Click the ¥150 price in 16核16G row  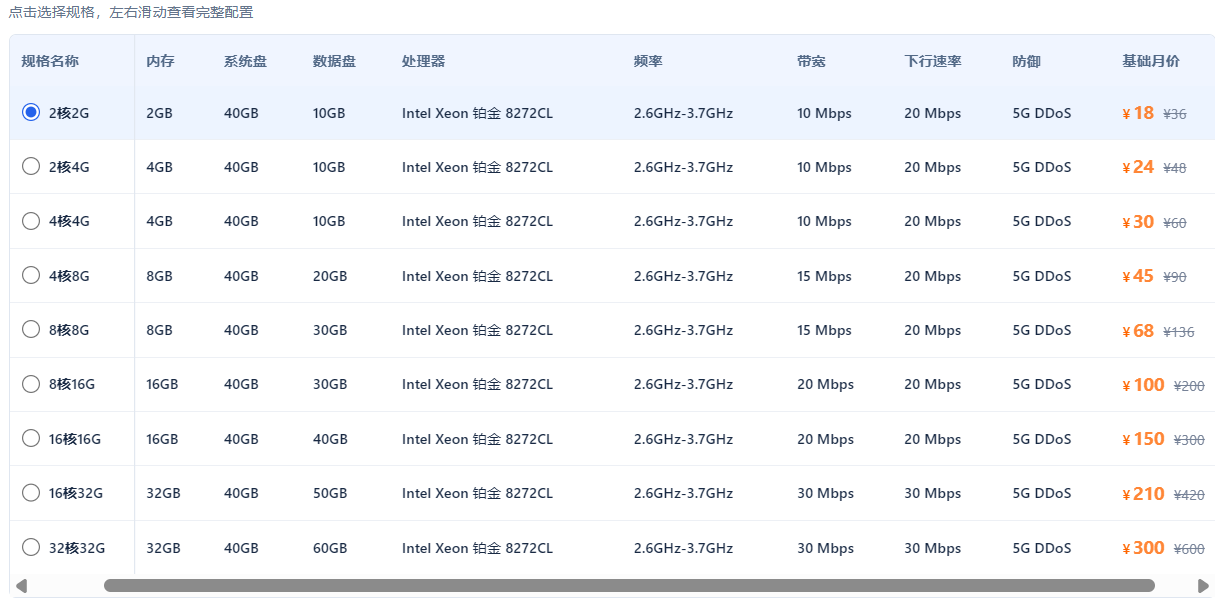(x=1143, y=439)
